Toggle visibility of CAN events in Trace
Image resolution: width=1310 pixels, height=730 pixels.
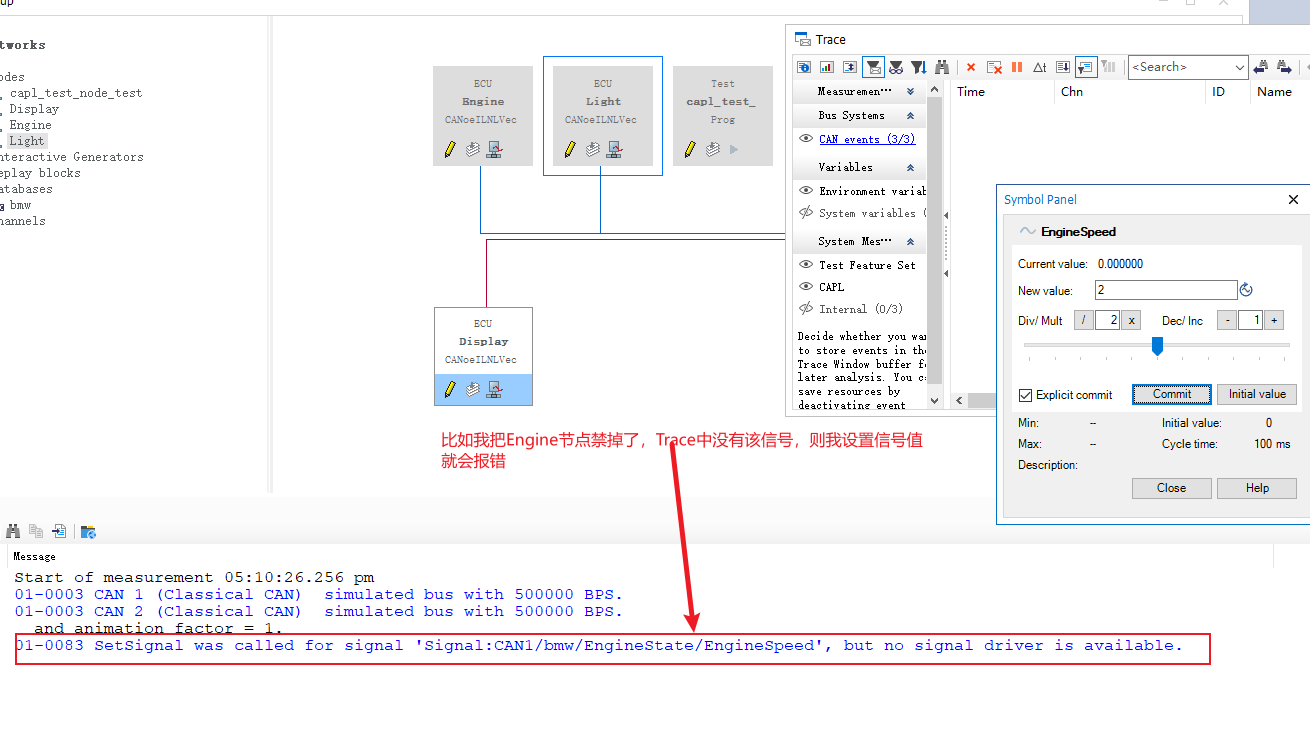click(x=807, y=139)
